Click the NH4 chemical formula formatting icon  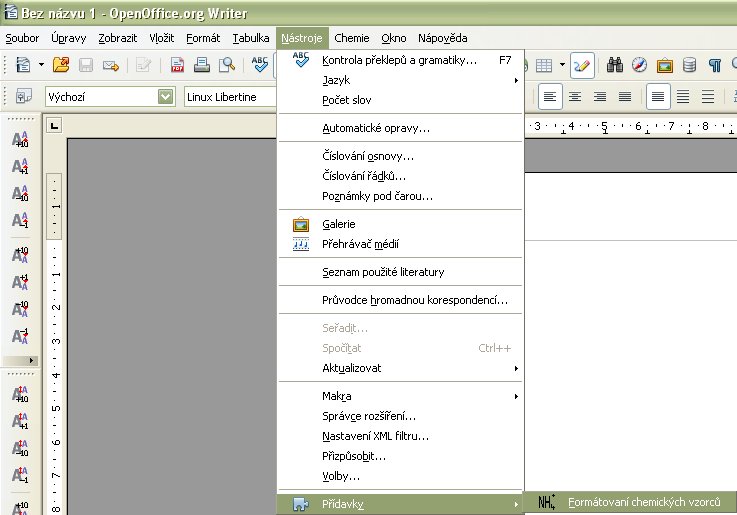[x=547, y=502]
